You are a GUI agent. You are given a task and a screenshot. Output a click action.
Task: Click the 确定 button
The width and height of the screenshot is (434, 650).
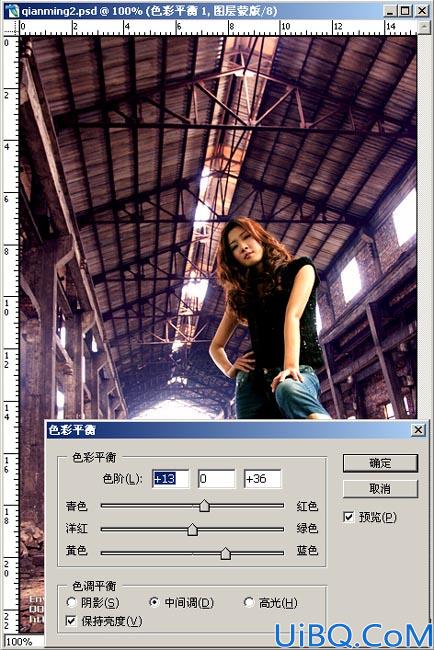[x=380, y=463]
